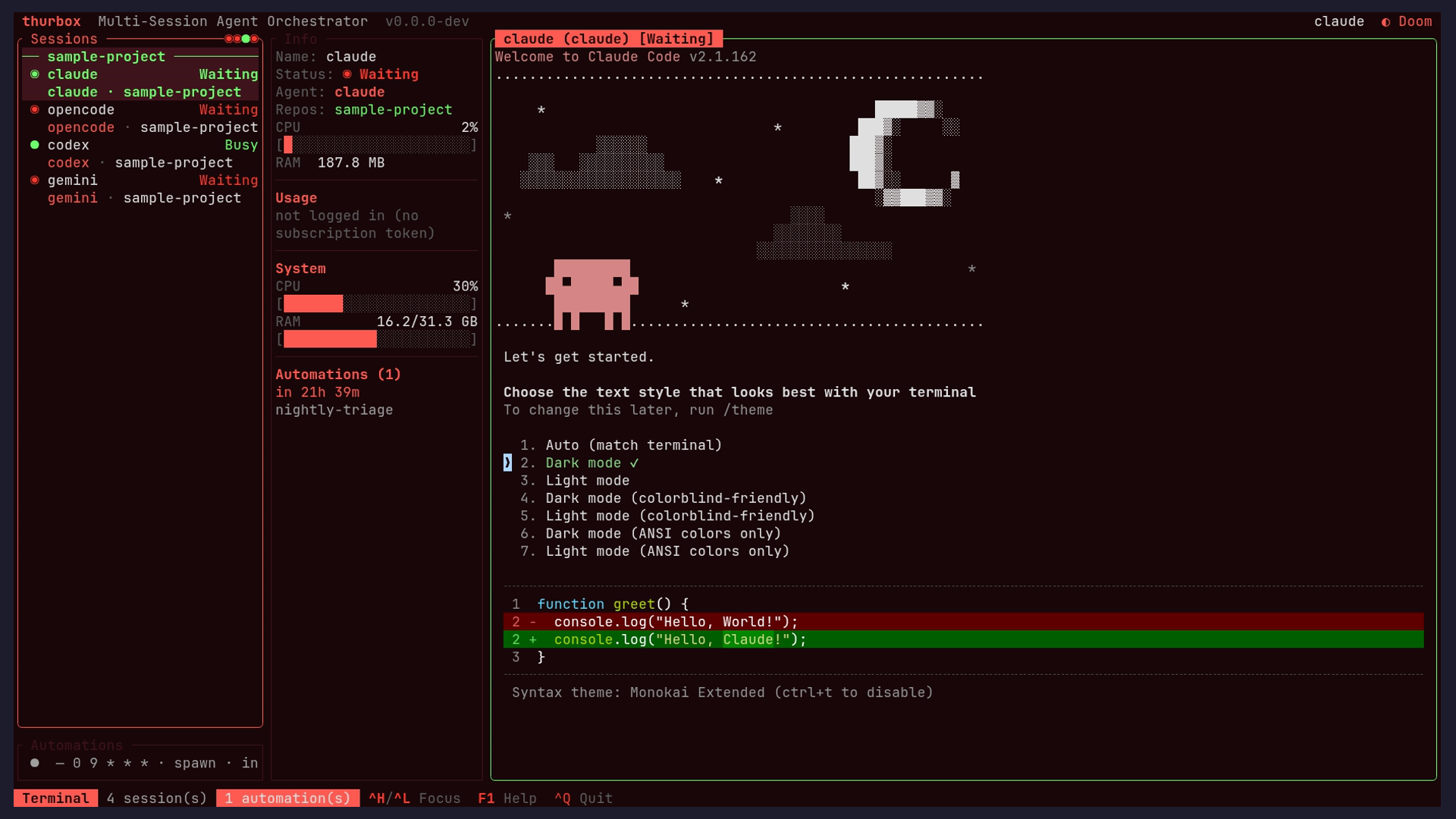Click the 'claude · sample-project' subtitle row
1456x819 pixels.
pyautogui.click(x=144, y=92)
